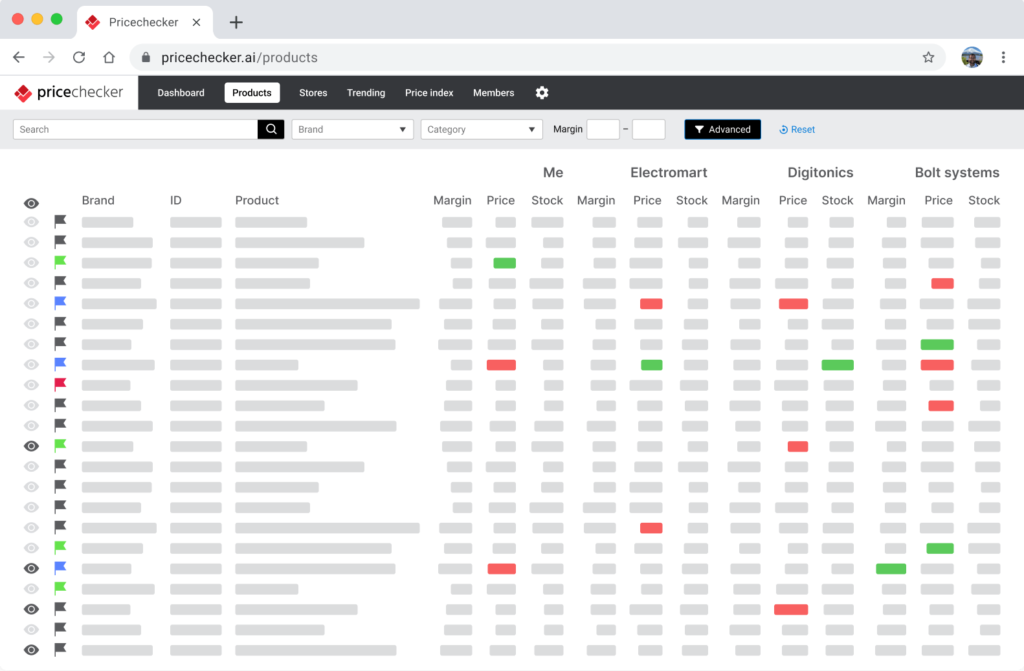Open the Brand dropdown filter
The height and width of the screenshot is (671, 1024).
352,129
